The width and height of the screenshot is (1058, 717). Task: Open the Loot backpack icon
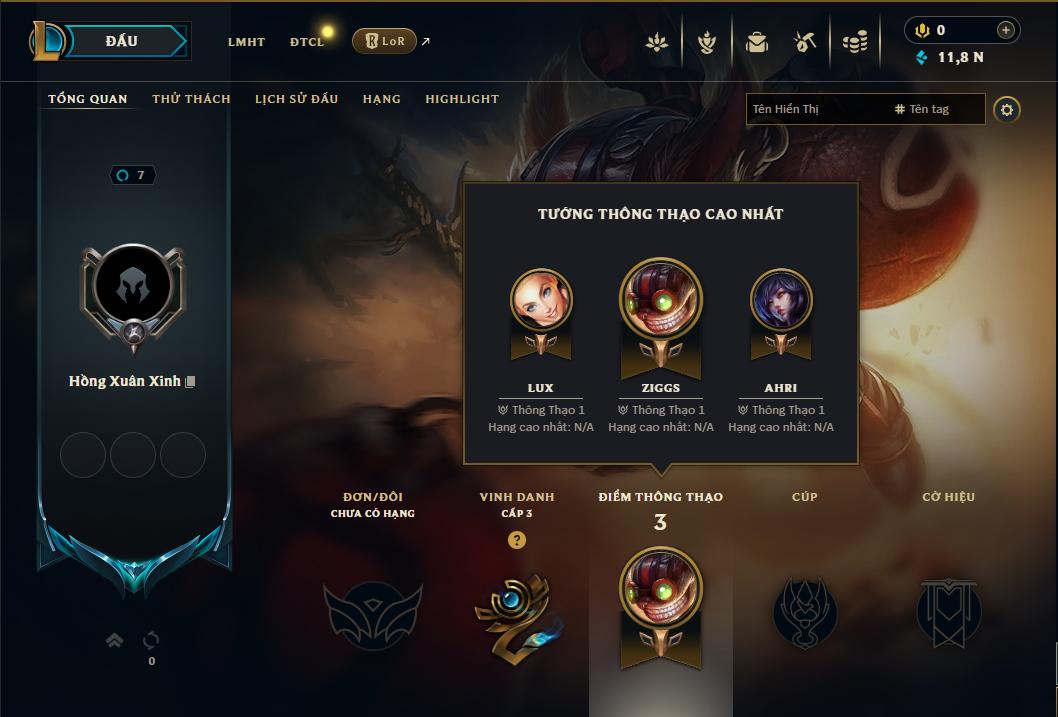tap(756, 43)
